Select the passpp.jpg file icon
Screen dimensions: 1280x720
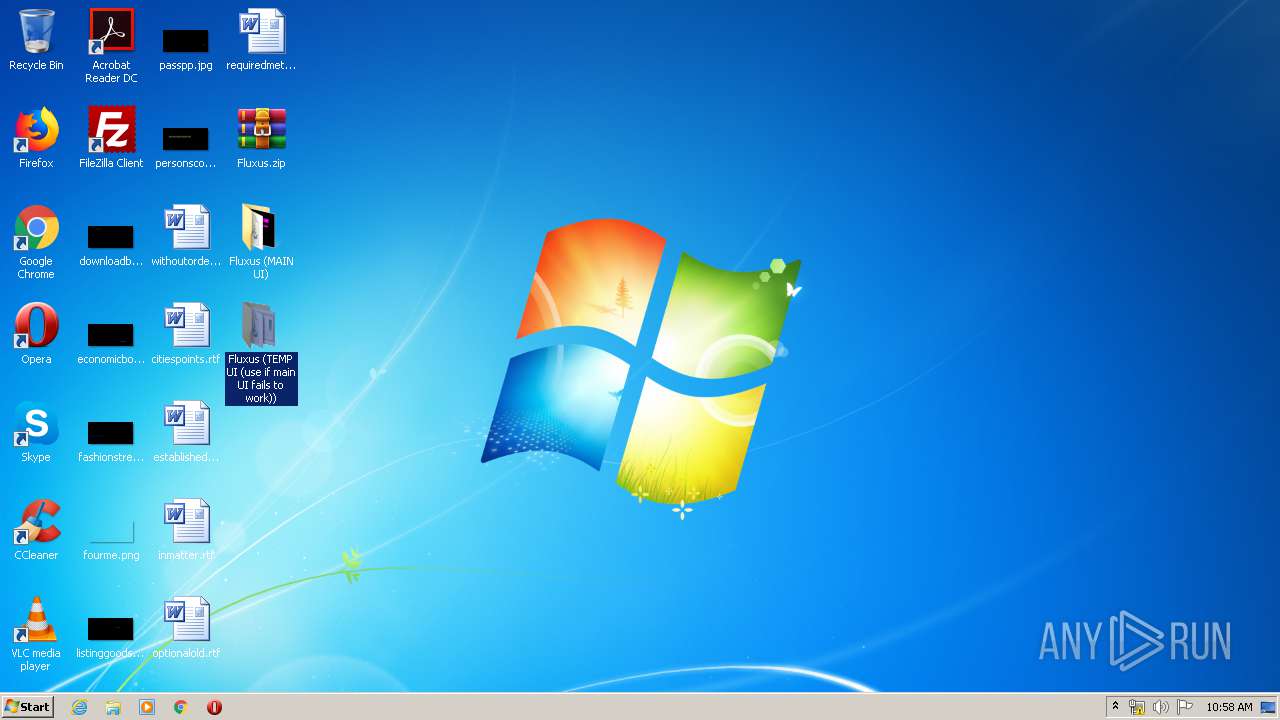pos(186,48)
